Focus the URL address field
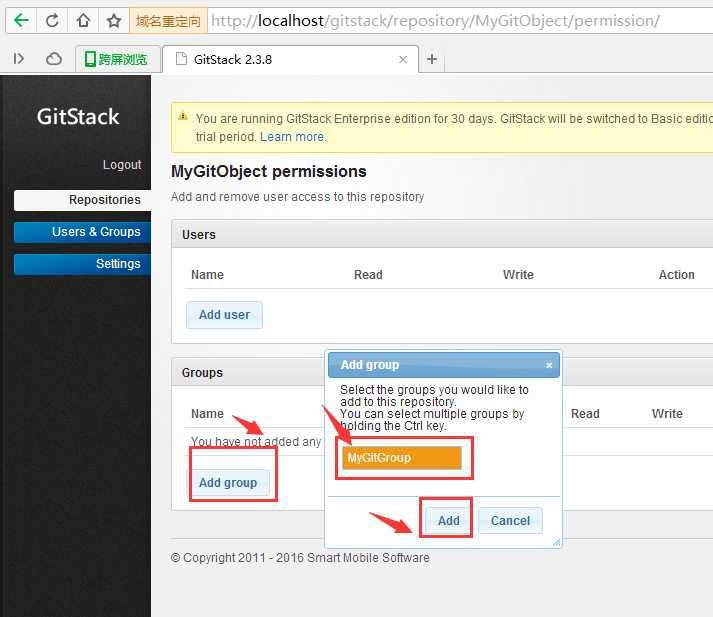The height and width of the screenshot is (617, 713). pyautogui.click(x=460, y=21)
